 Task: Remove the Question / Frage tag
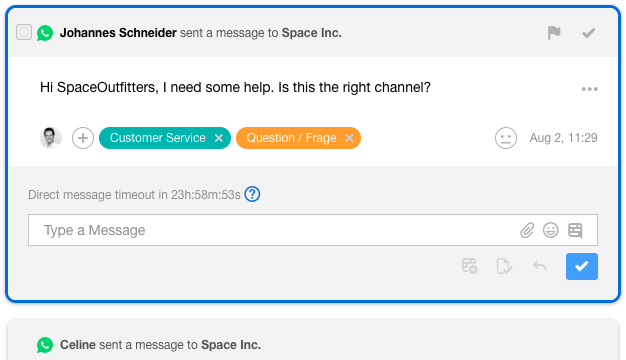click(349, 138)
